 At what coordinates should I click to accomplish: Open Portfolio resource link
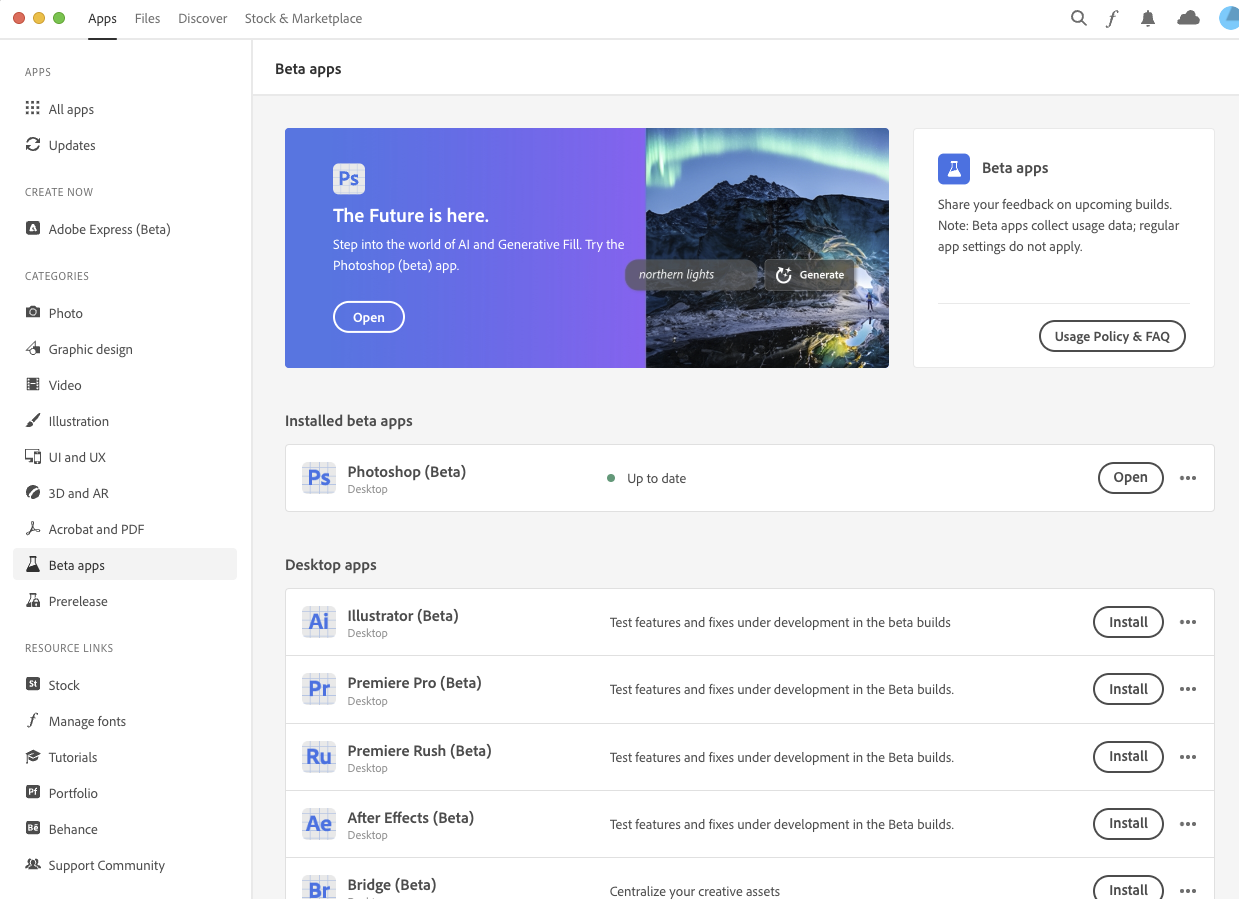point(125,793)
